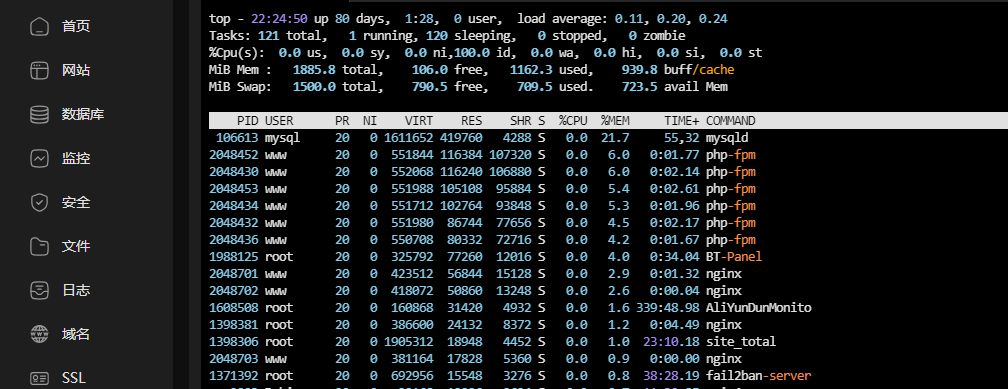Open the 首页 menu item
The height and width of the screenshot is (389, 1008).
point(76,26)
